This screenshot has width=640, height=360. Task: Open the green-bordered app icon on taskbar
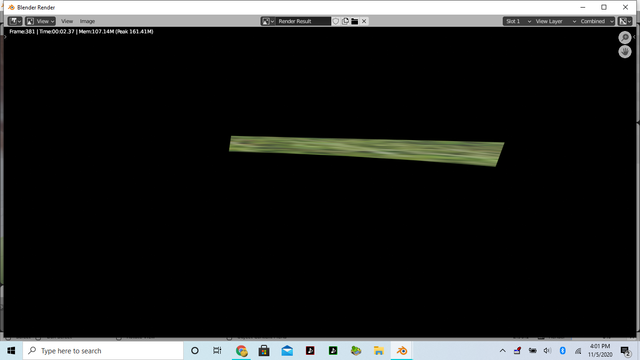(x=333, y=351)
